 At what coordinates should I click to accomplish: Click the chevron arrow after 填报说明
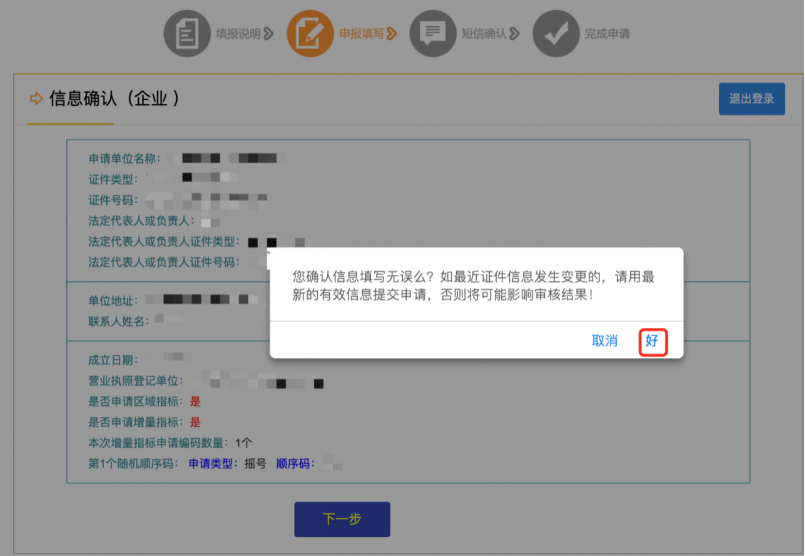point(269,34)
